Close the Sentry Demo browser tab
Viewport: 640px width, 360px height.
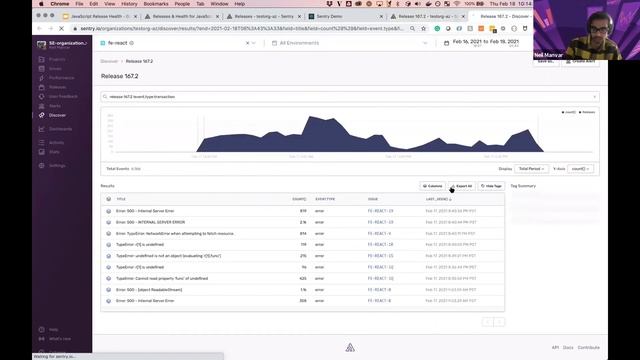[x=381, y=16]
